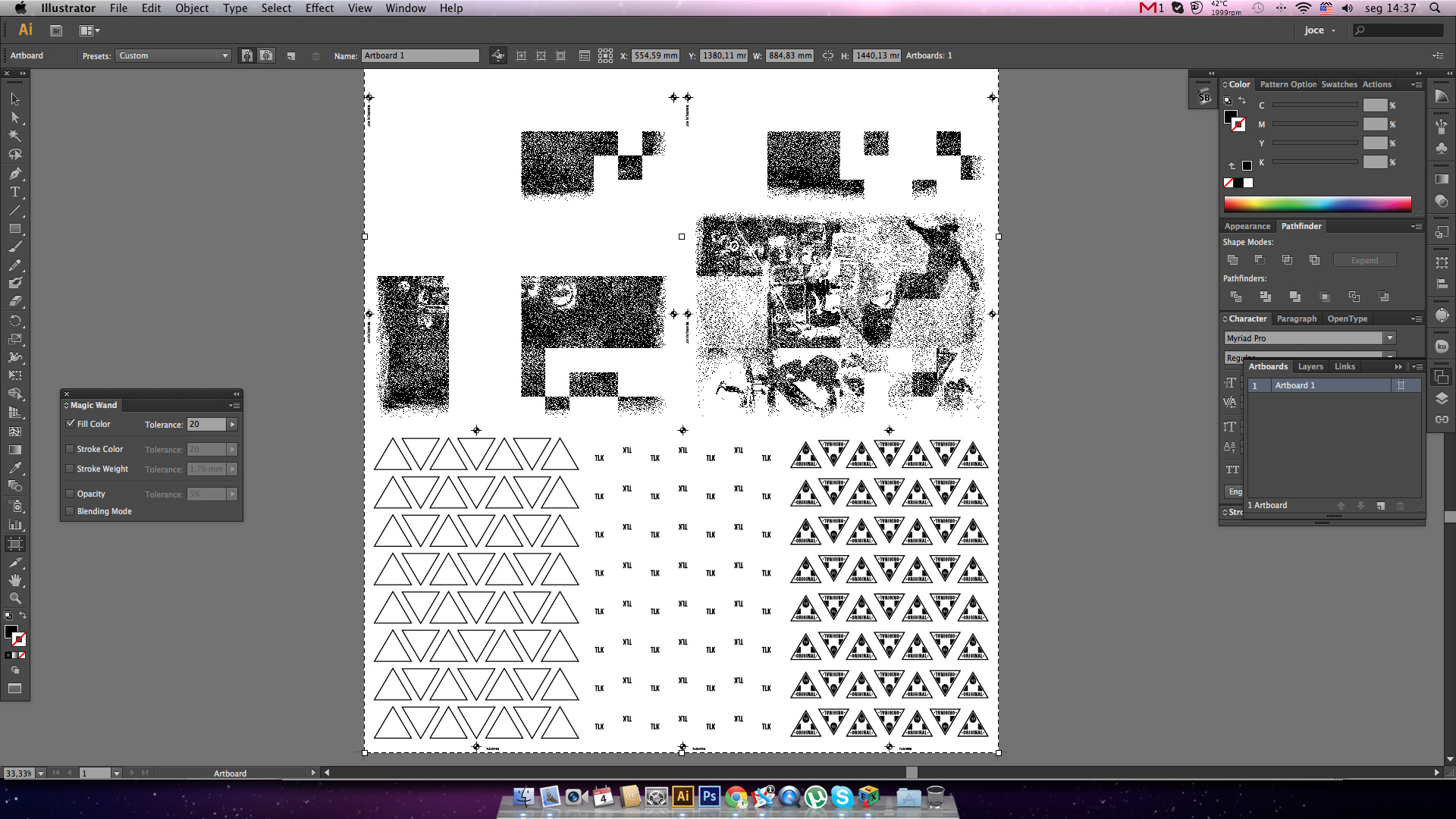This screenshot has width=1456, height=819.
Task: Click the New Artboard icon in Artboards panel
Action: [1380, 506]
